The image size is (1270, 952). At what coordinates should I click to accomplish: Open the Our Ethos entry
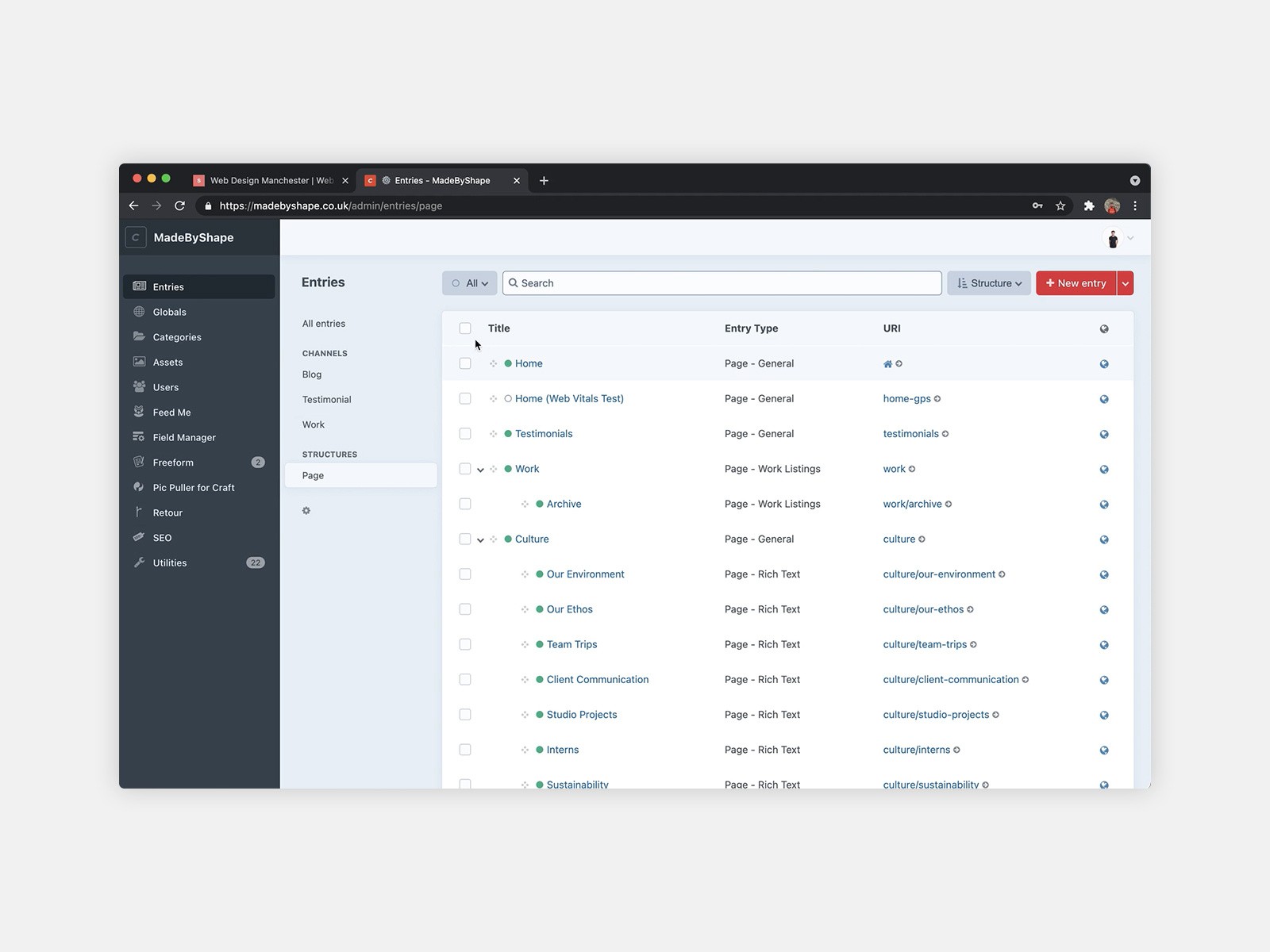[568, 609]
